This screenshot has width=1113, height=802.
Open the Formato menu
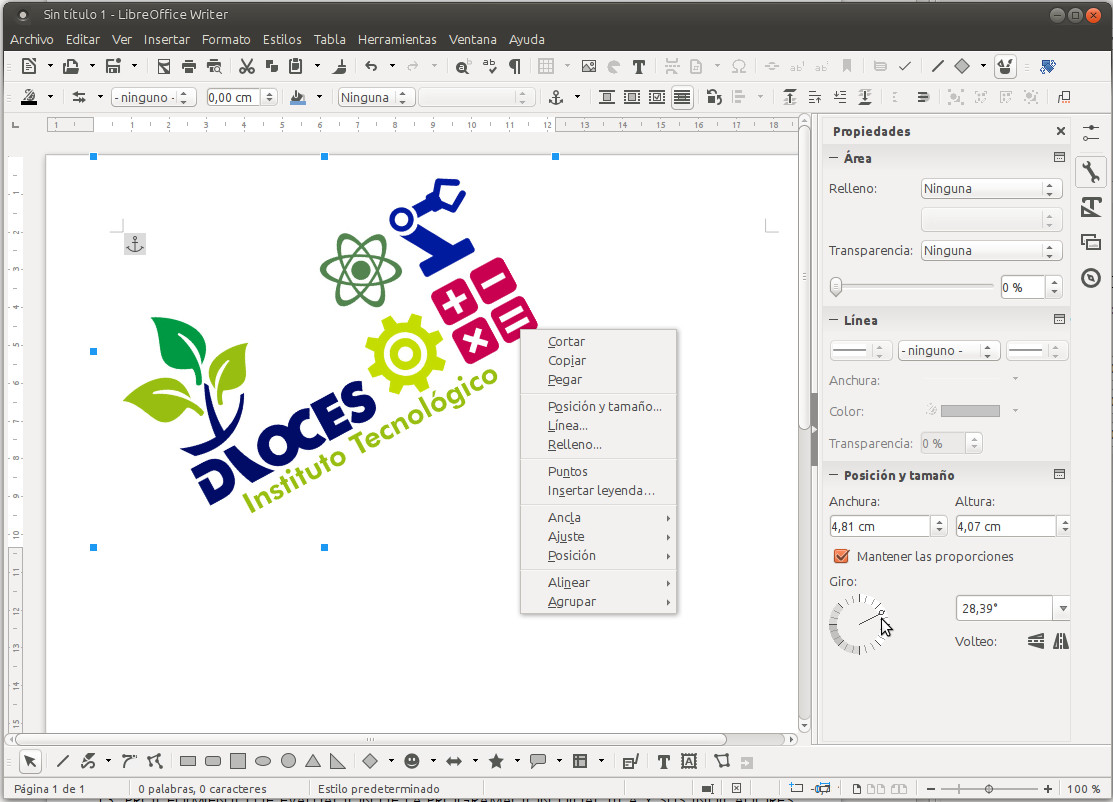click(x=226, y=40)
